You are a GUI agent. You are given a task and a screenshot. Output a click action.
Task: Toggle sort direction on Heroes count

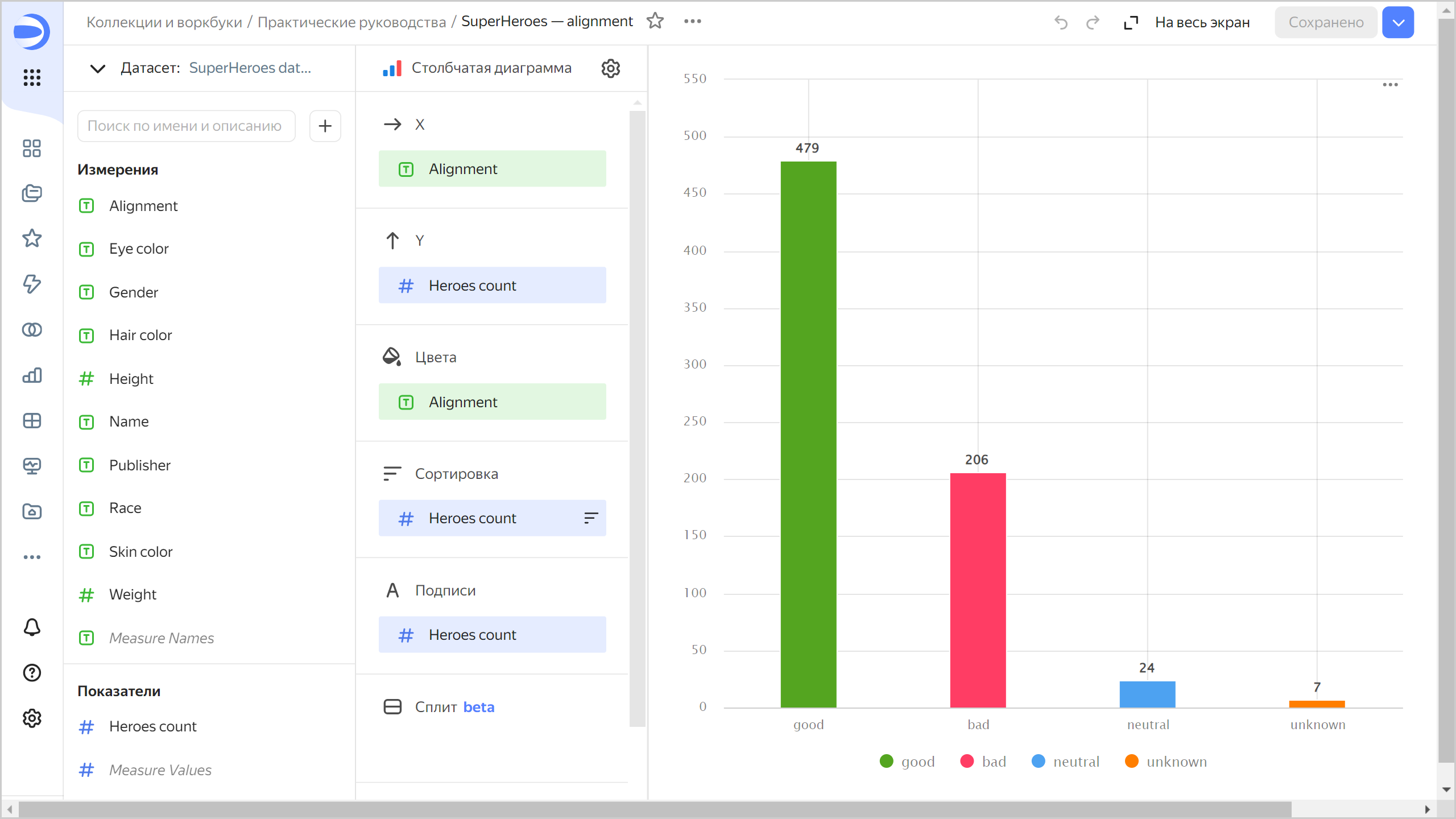591,518
